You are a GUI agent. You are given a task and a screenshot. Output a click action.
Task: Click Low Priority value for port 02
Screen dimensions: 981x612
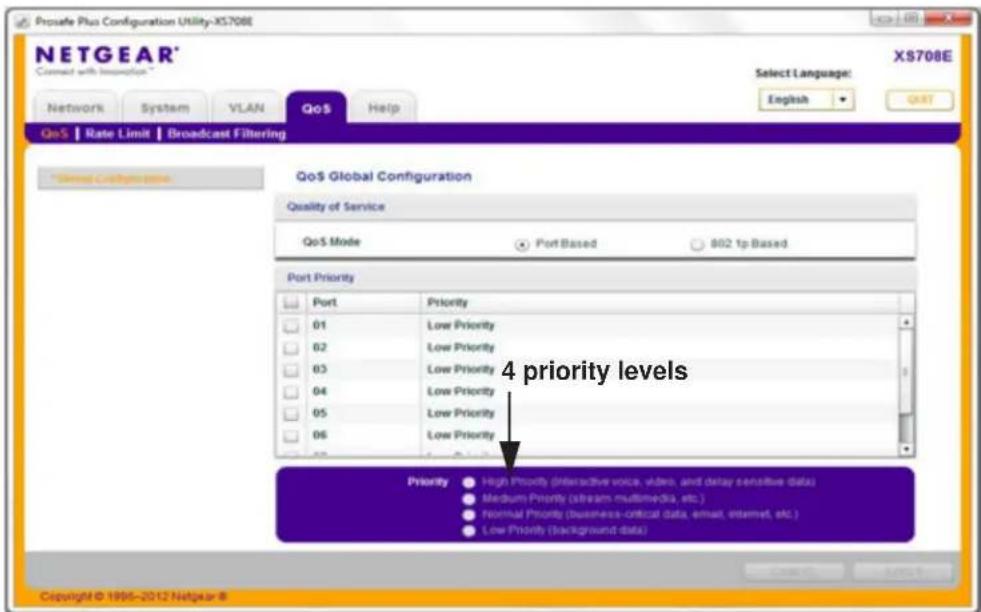460,347
